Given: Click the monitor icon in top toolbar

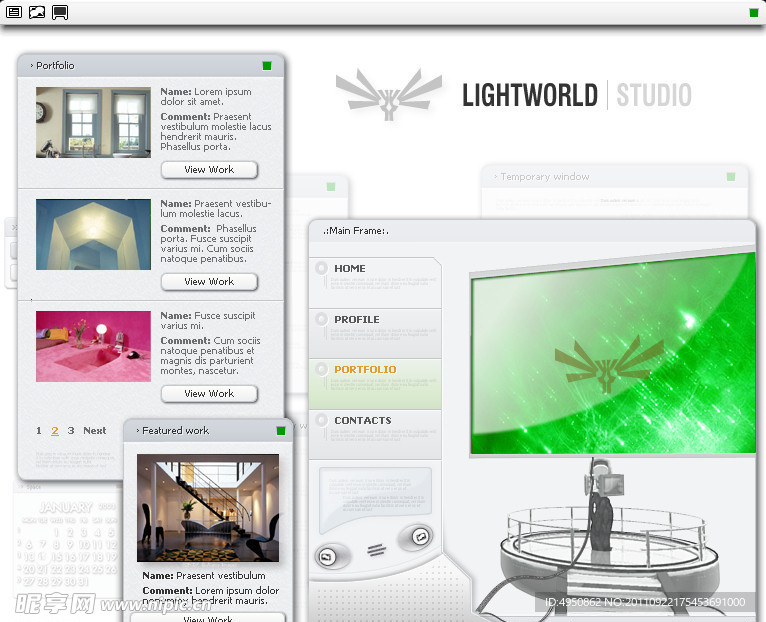Looking at the screenshot, I should pos(60,13).
